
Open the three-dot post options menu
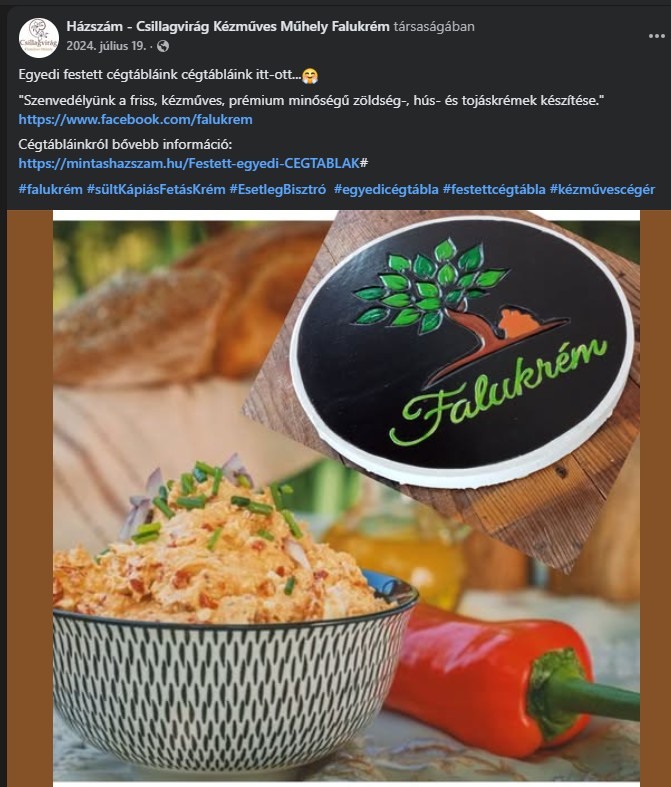click(656, 36)
